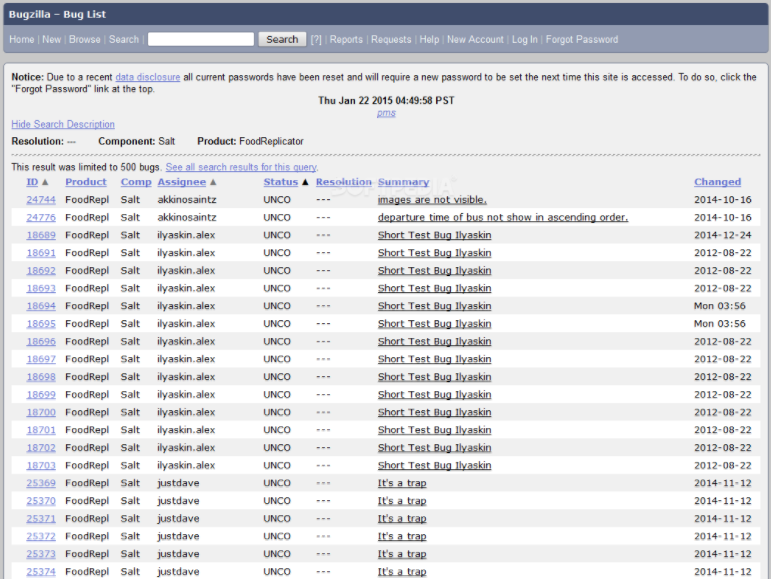Open bug ID 18694

41,306
